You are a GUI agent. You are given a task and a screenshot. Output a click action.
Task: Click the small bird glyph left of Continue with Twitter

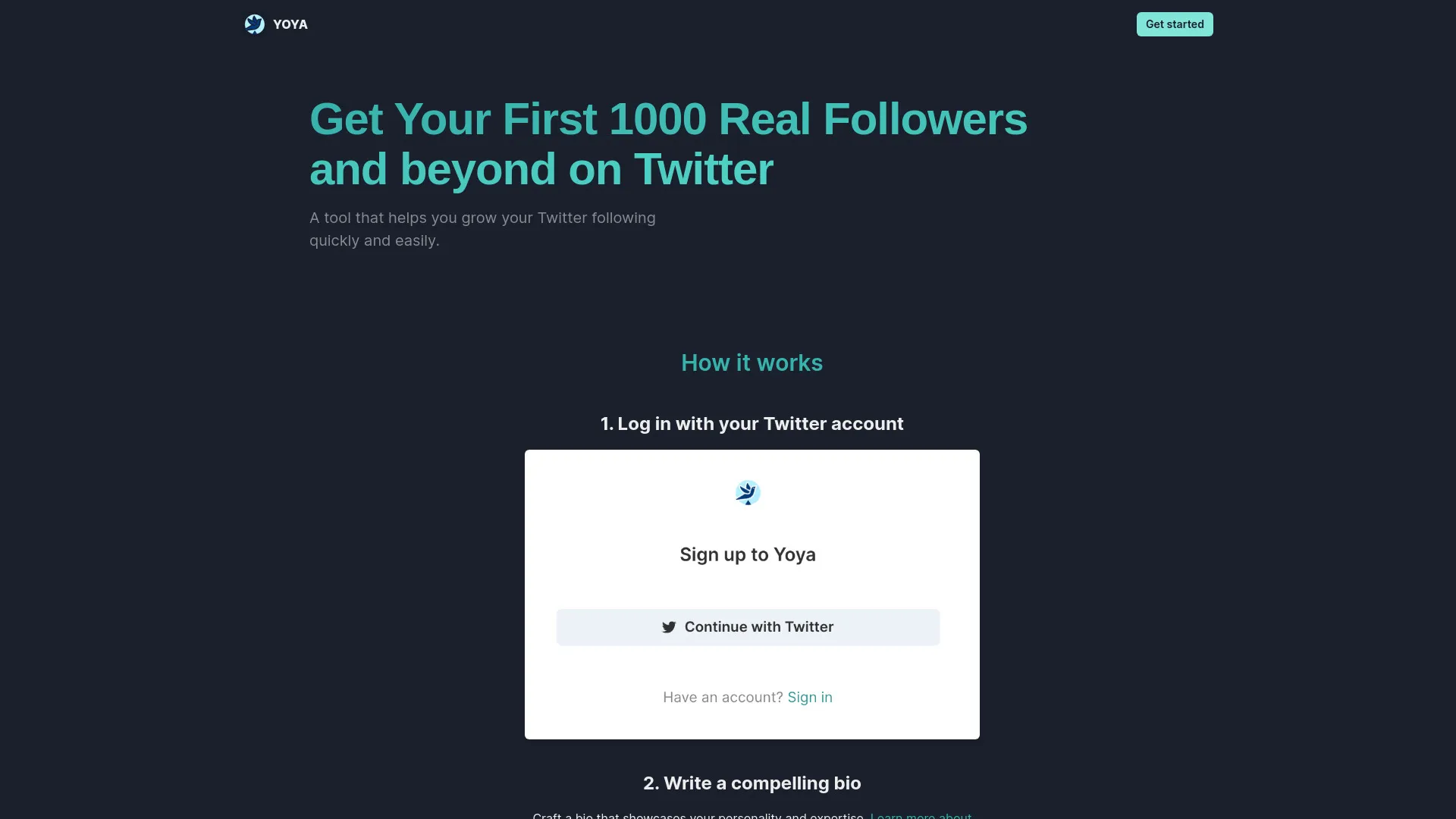(x=669, y=627)
